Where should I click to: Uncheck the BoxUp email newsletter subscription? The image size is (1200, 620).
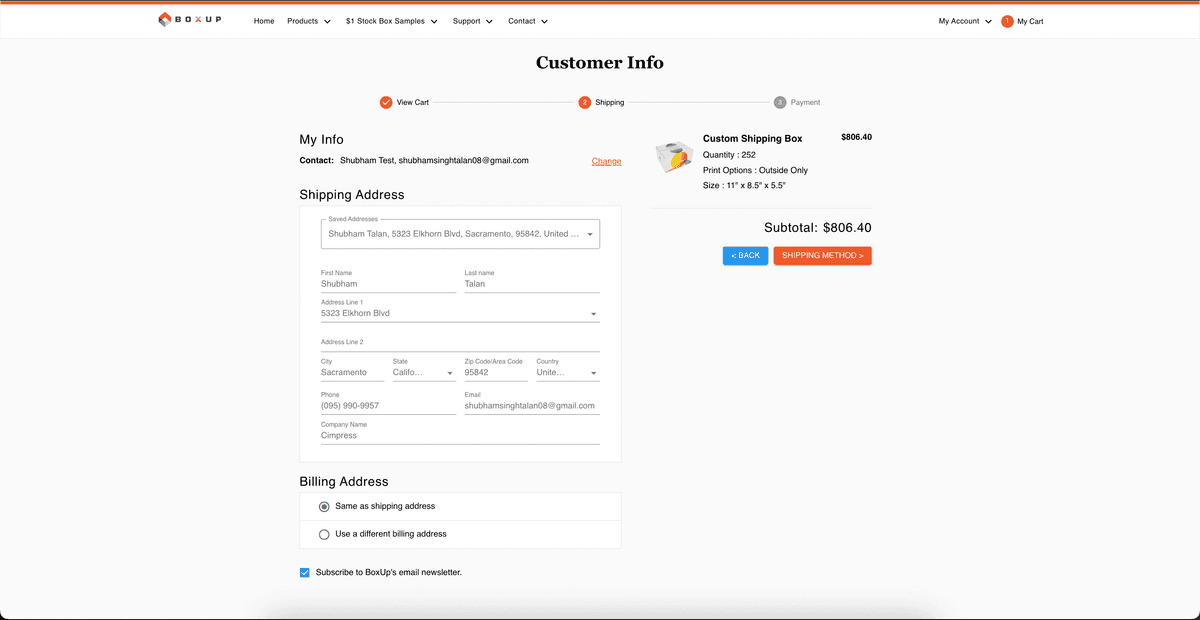[305, 573]
